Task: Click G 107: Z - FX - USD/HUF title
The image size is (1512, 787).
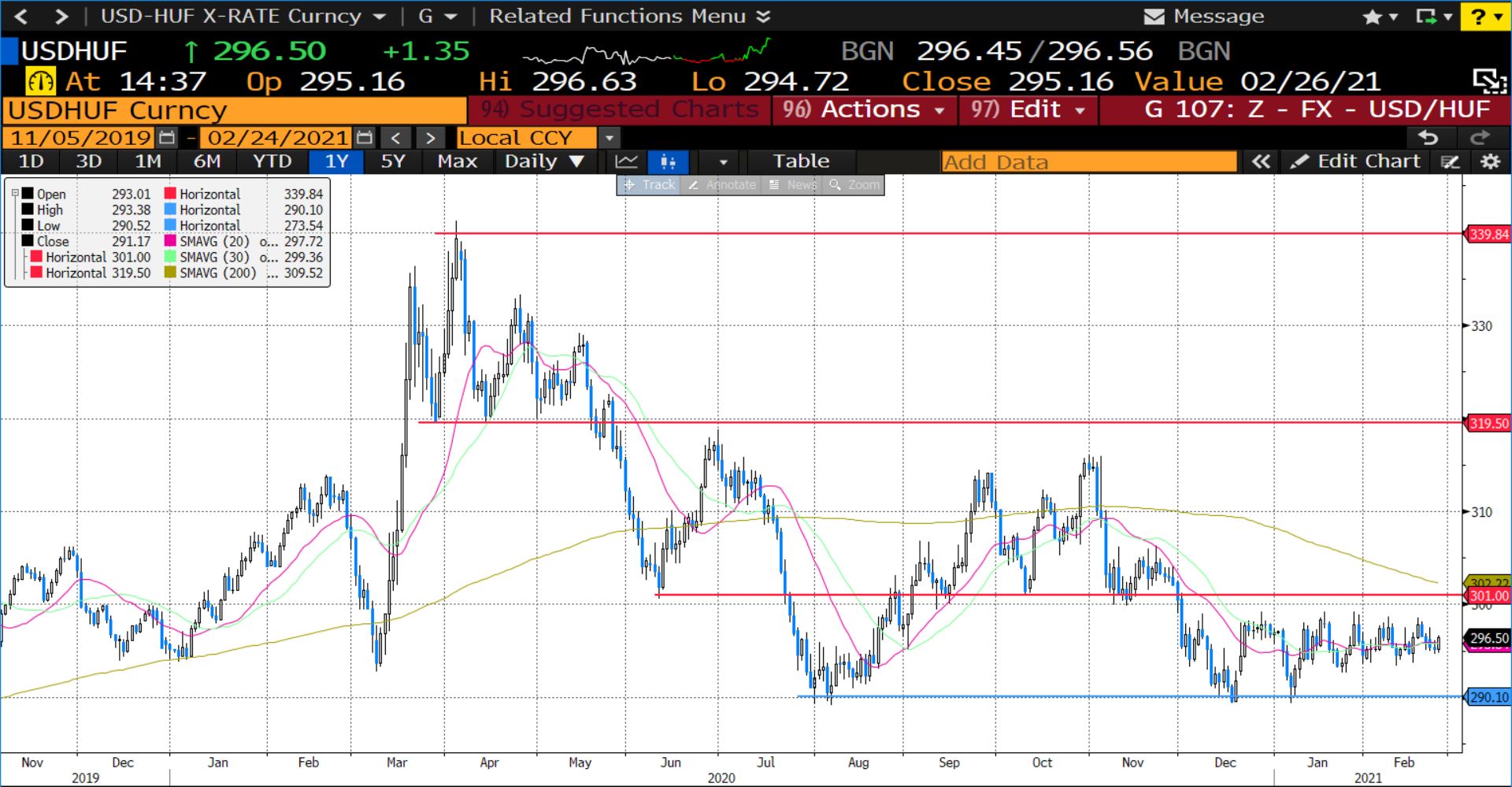Action: (x=1317, y=110)
